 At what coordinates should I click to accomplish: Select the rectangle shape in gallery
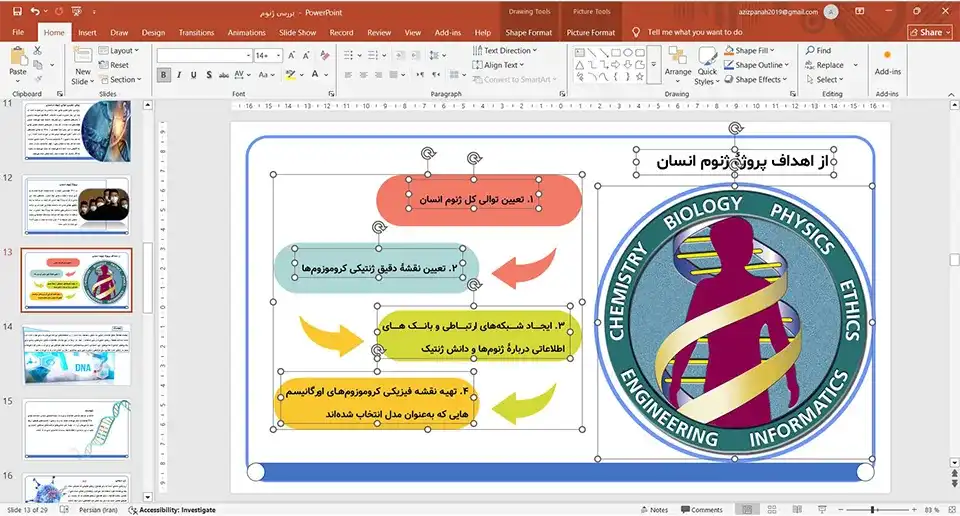pyautogui.click(x=615, y=53)
